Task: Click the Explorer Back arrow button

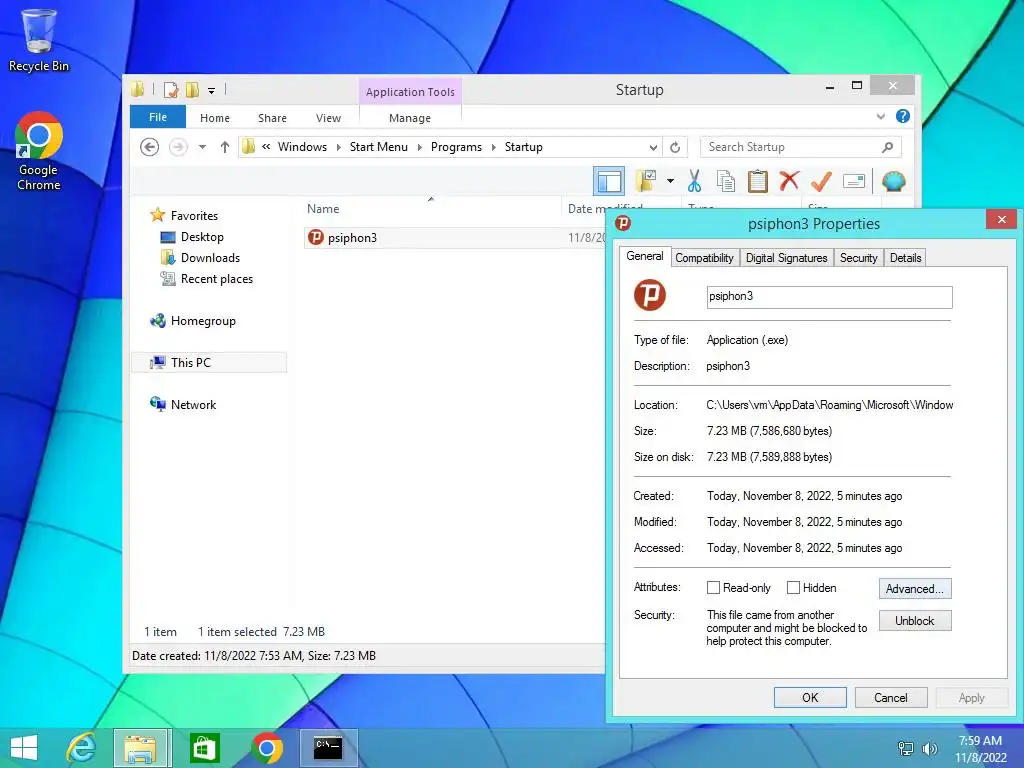Action: pyautogui.click(x=150, y=147)
